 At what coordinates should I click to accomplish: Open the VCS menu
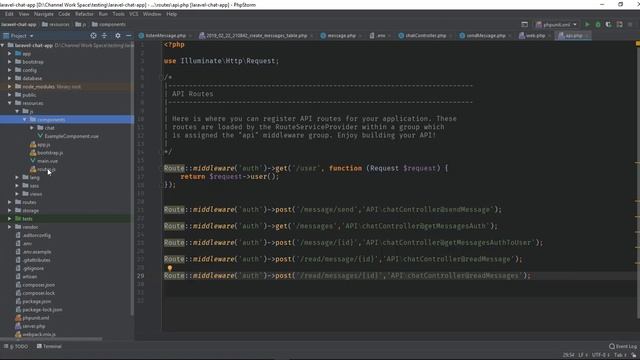pyautogui.click(x=134, y=14)
